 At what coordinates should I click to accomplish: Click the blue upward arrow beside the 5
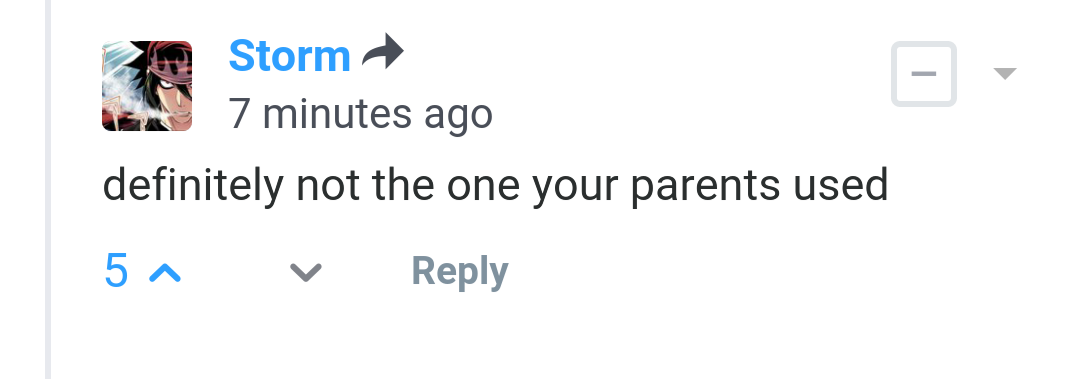[x=165, y=274]
